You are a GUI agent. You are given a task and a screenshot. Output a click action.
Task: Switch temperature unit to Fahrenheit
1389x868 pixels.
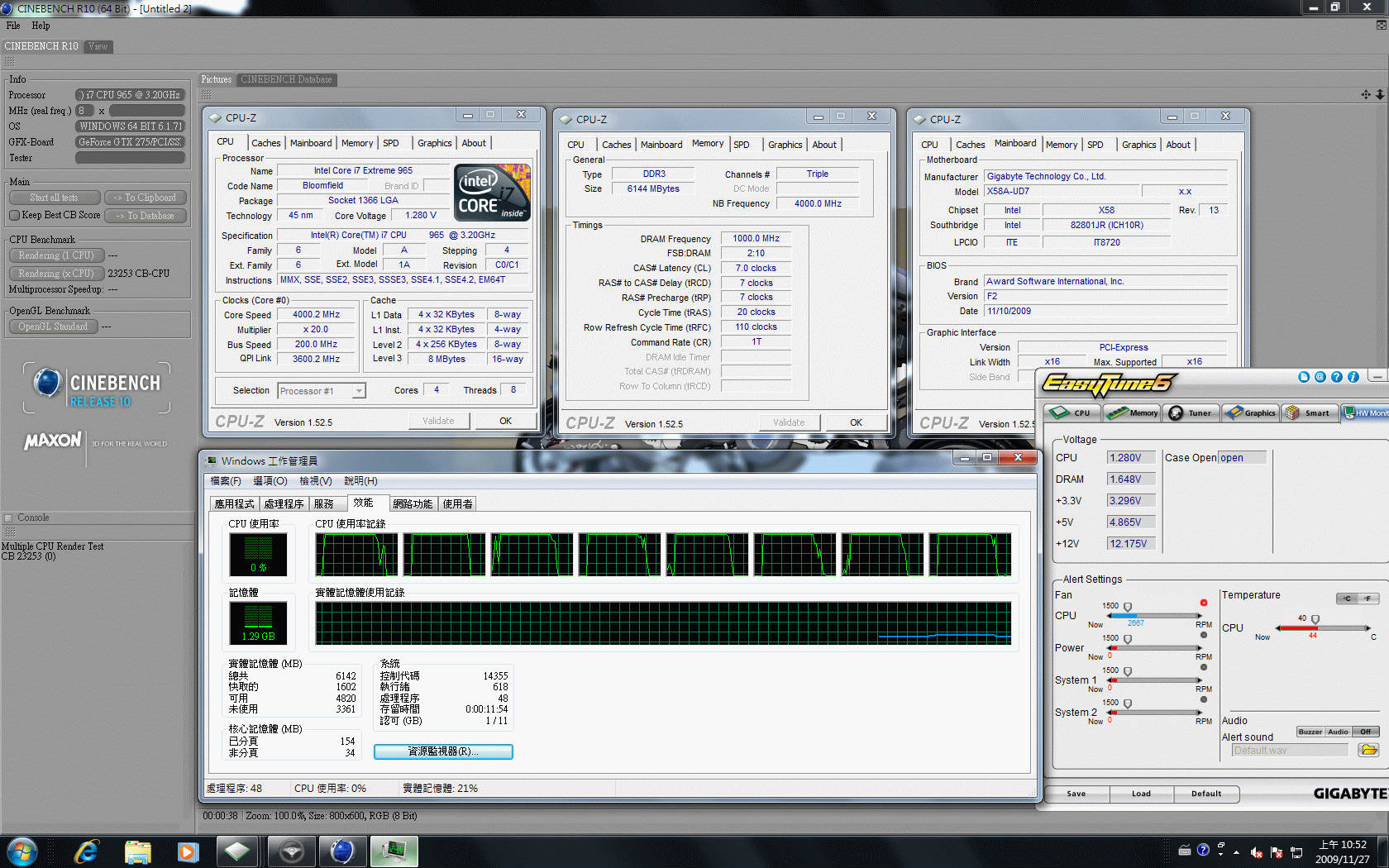(x=1368, y=599)
